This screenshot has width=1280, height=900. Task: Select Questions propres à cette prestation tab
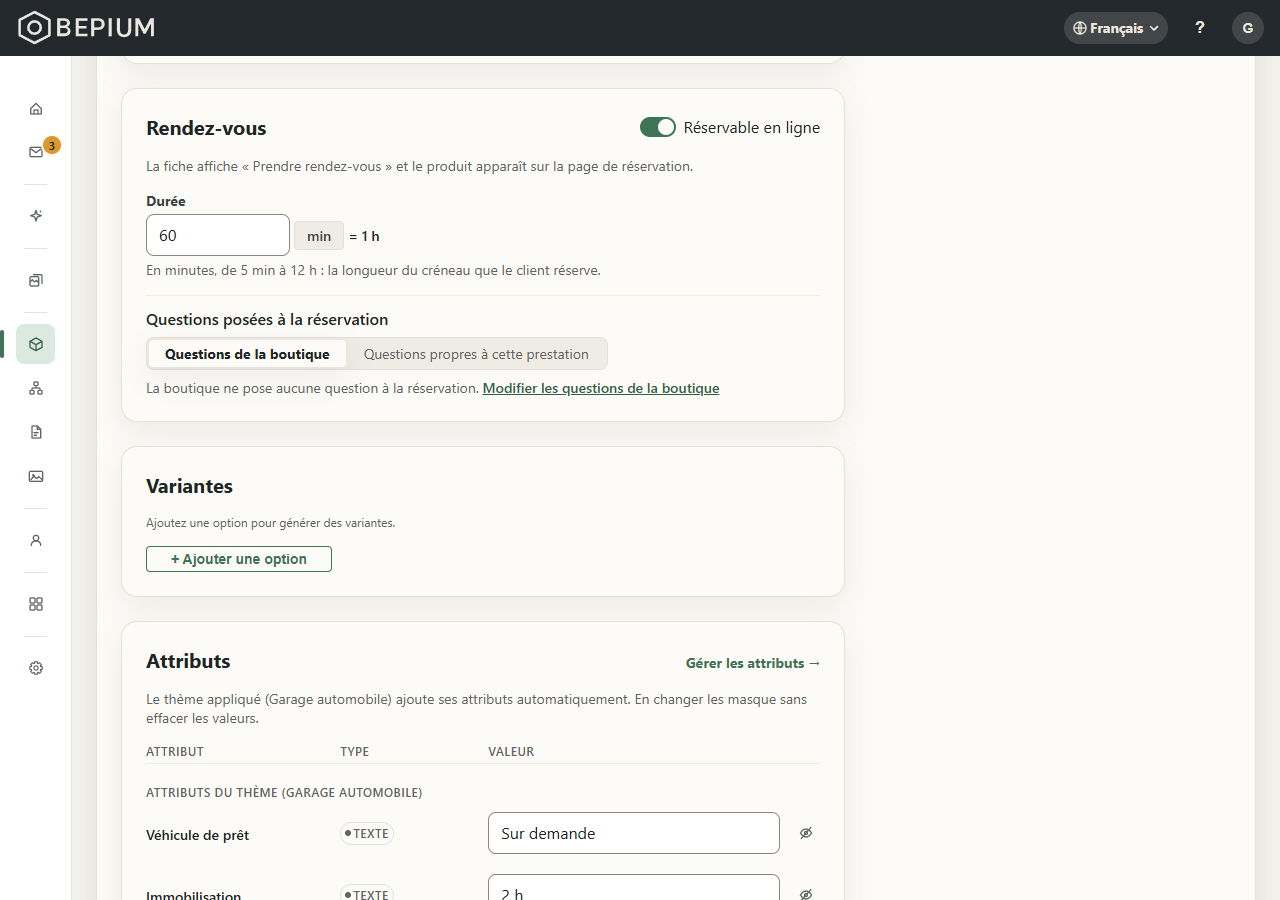476,354
